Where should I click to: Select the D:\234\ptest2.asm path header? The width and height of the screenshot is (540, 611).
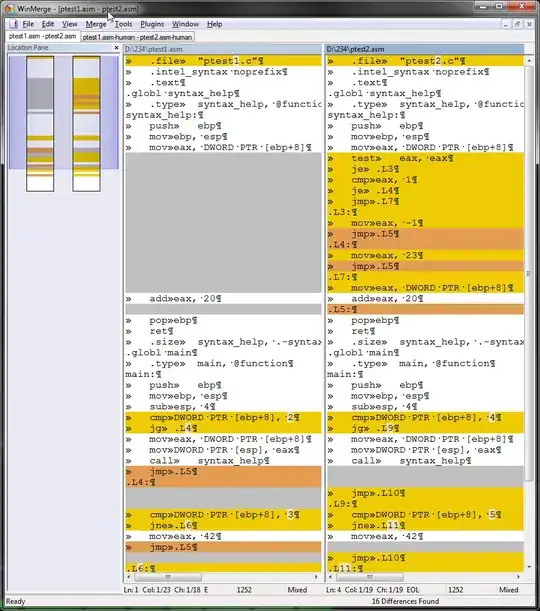click(x=424, y=49)
